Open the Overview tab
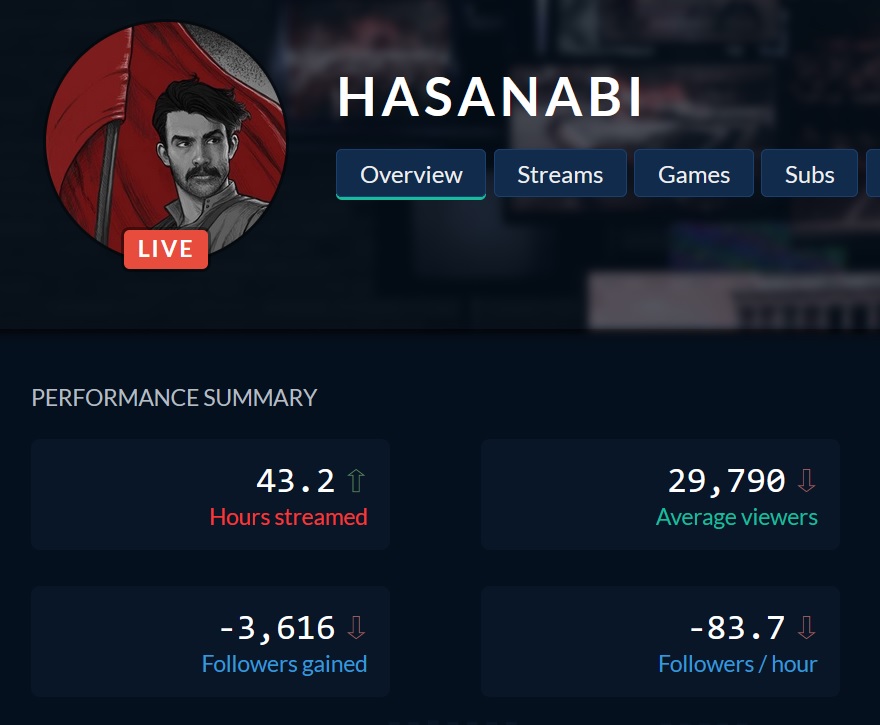Image resolution: width=880 pixels, height=725 pixels. coord(411,174)
